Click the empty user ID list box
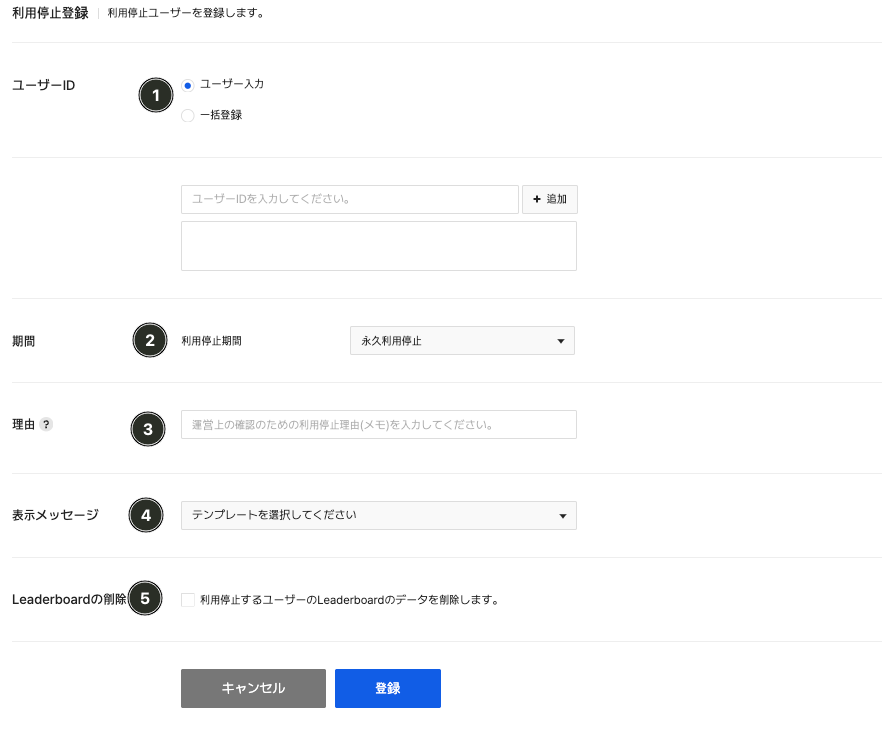The height and width of the screenshot is (750, 882). point(378,246)
